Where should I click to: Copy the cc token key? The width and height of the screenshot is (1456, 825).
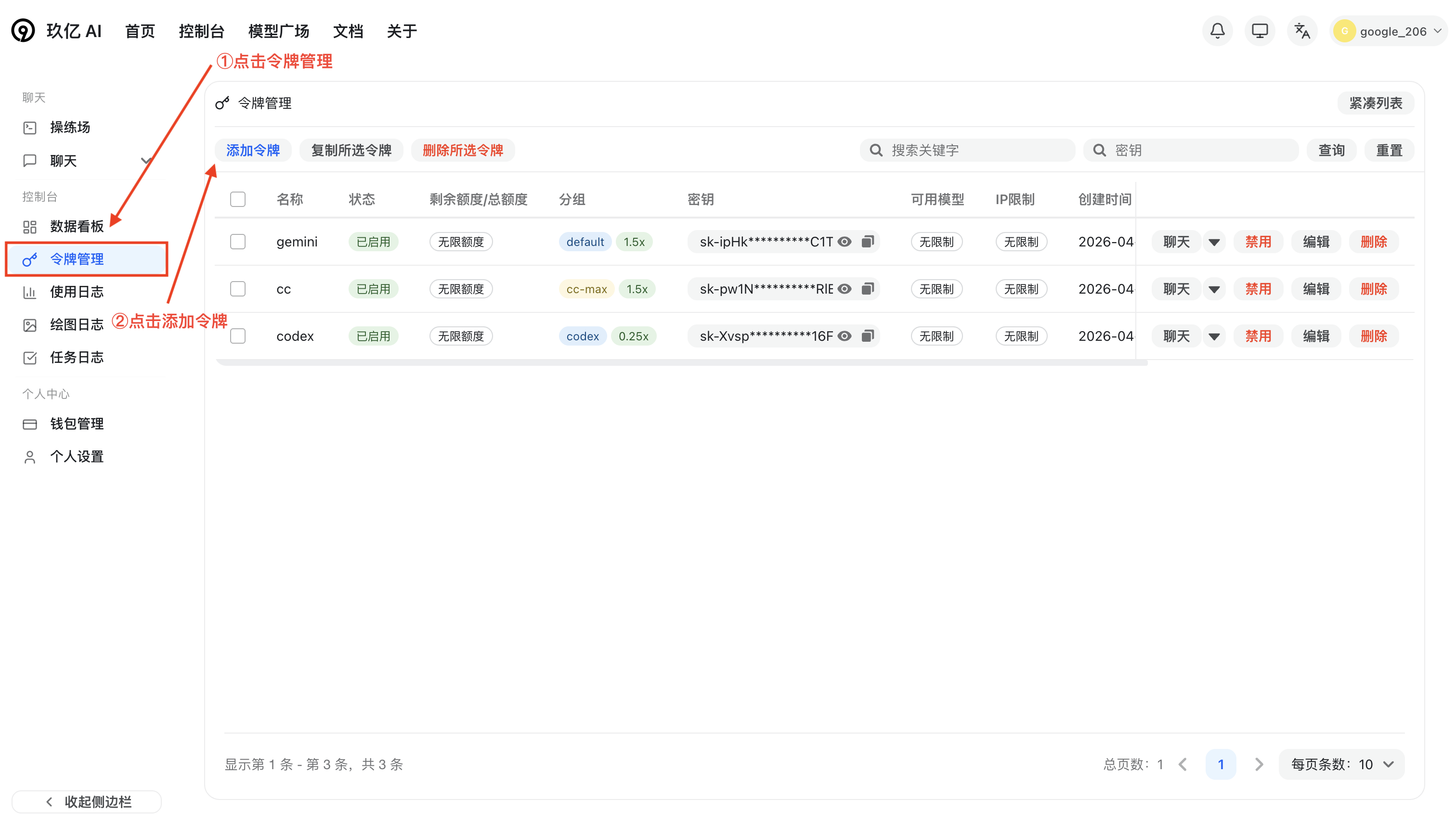867,289
